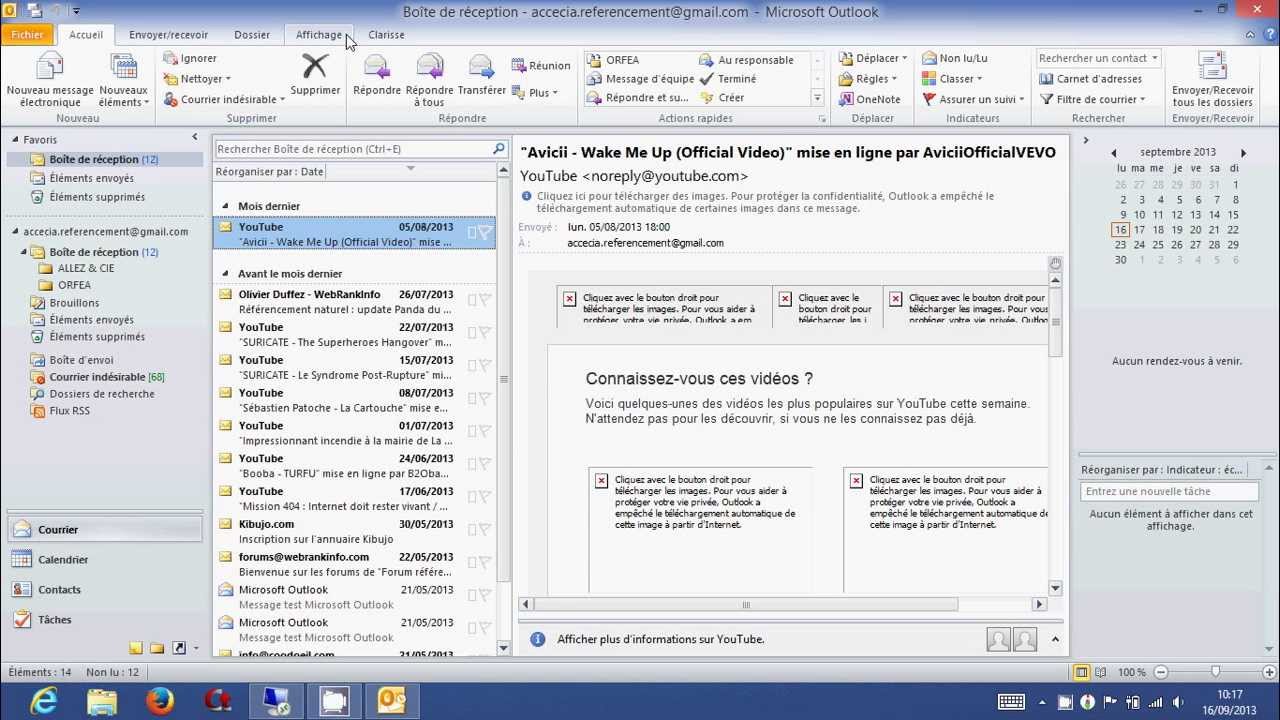Screen dimensions: 1280x720
Task: Click the Réunion meeting icon
Action: tap(519, 66)
